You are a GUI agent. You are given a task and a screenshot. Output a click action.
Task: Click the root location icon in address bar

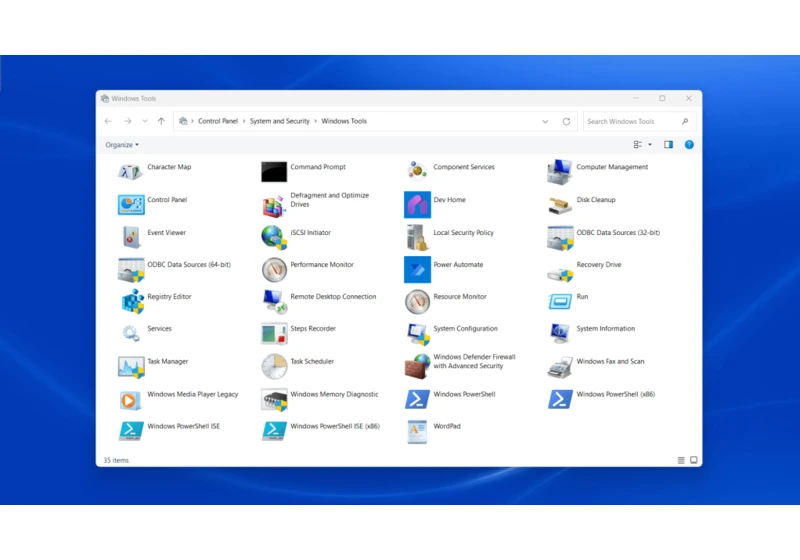(x=183, y=121)
